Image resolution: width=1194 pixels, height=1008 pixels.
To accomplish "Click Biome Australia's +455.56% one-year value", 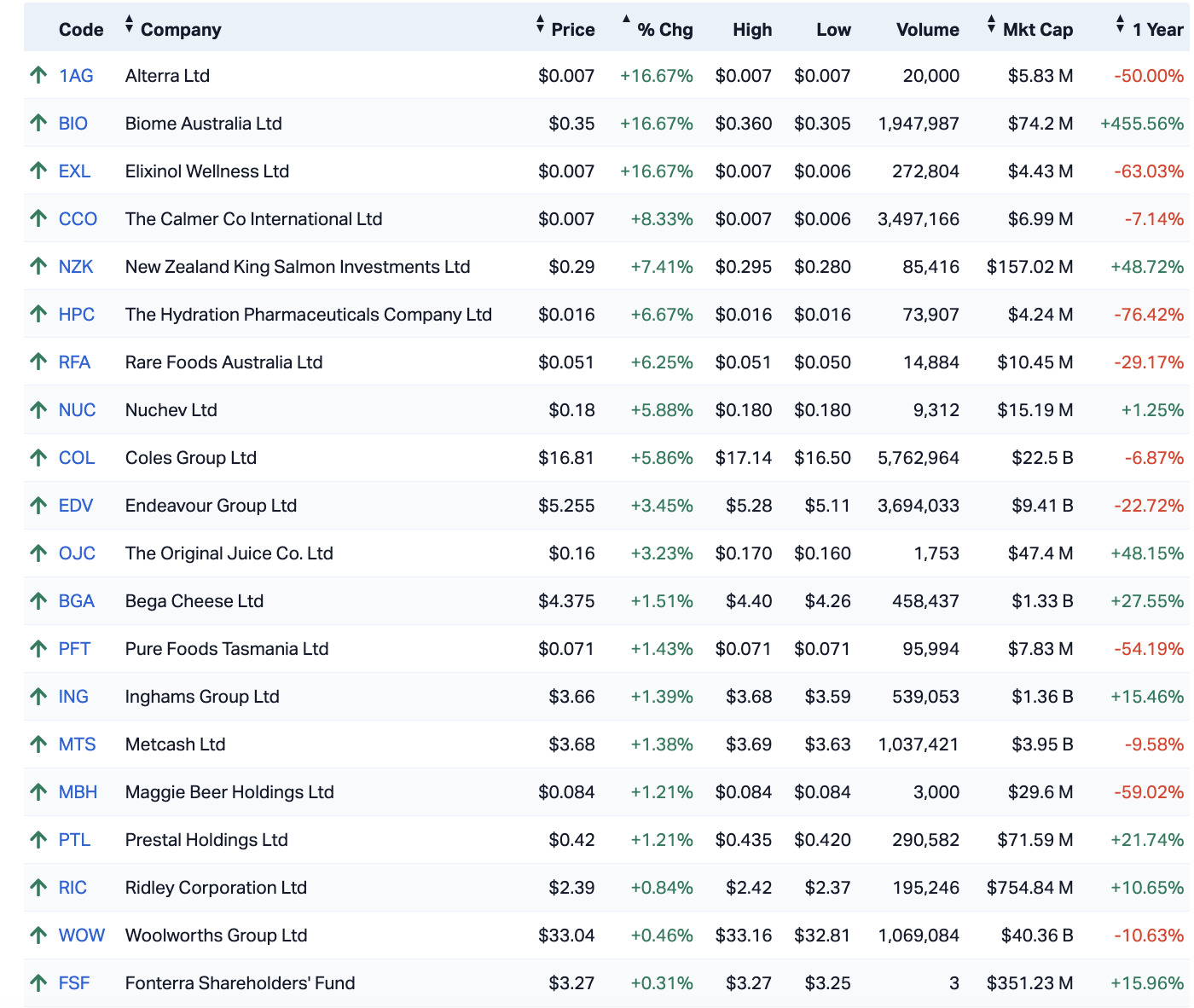I will 1142,123.
